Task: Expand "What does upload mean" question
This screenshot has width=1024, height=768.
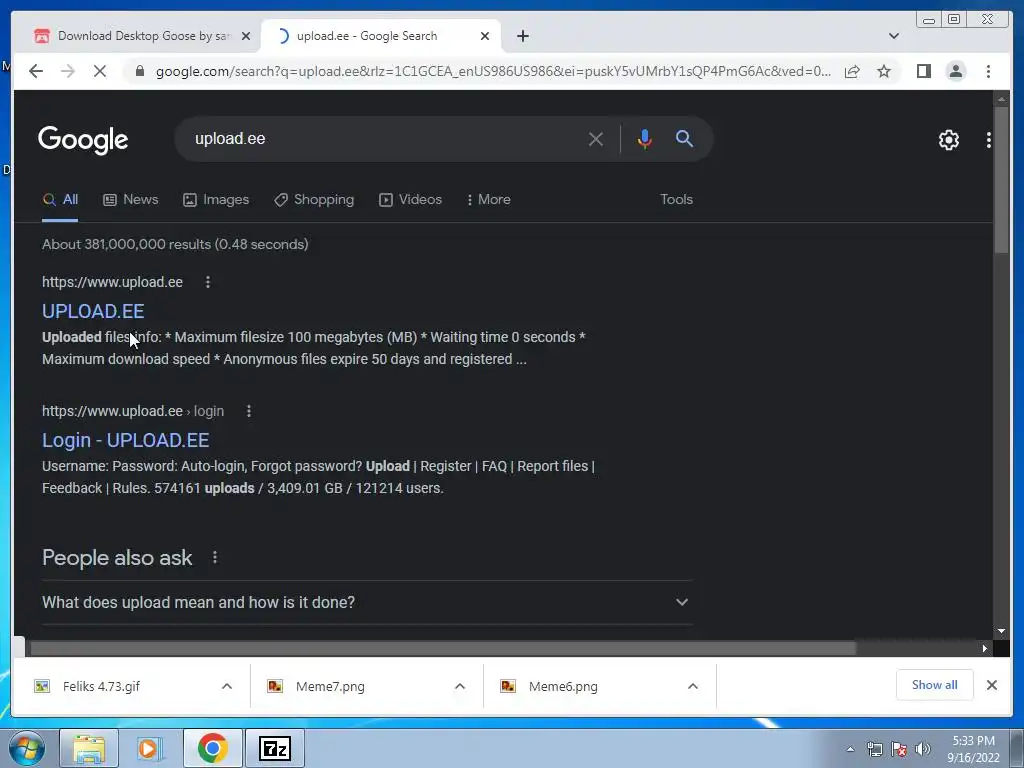Action: [367, 602]
